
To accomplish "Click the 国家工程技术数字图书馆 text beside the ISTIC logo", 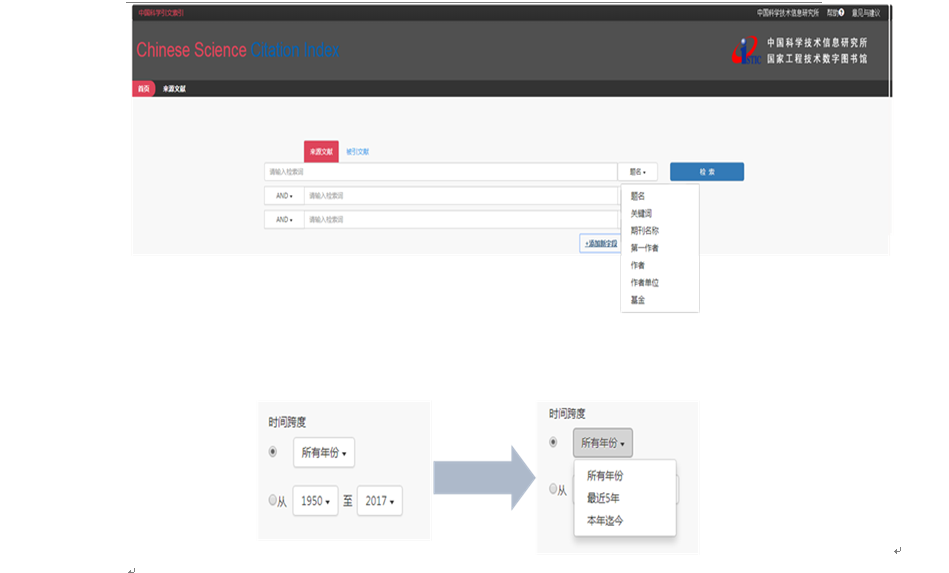I will 817,59.
